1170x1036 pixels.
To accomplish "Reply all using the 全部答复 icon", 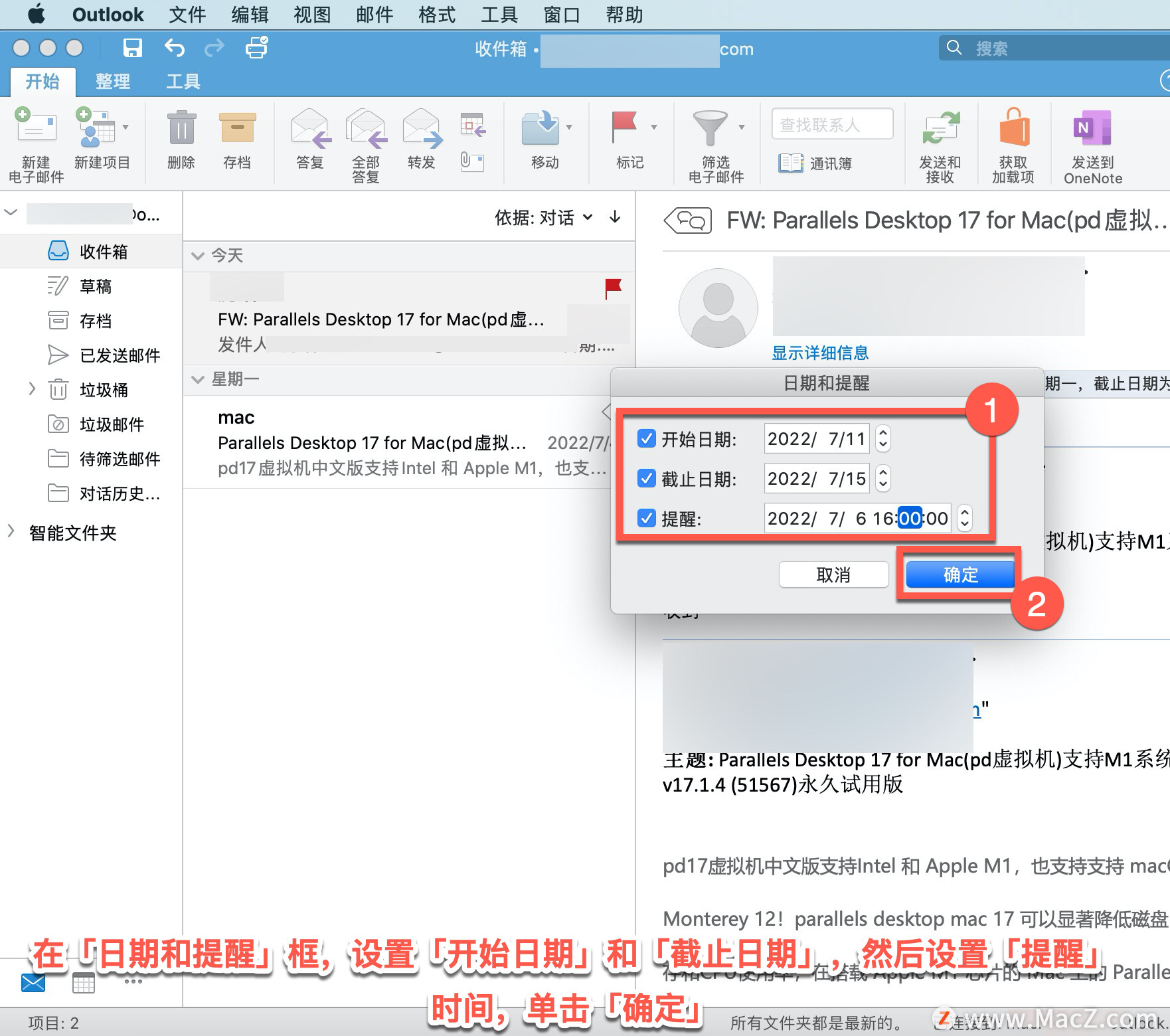I will (366, 127).
